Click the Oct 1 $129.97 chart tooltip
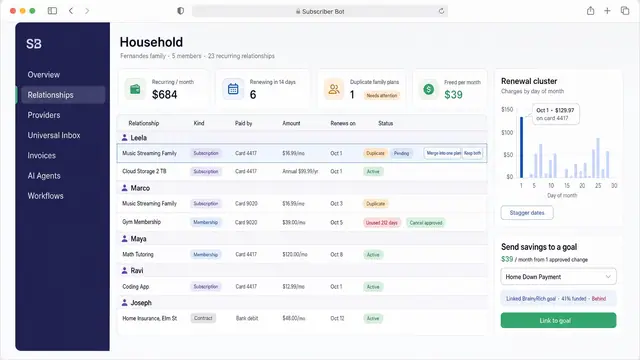Viewport: 640px width, 360px height. [555, 114]
